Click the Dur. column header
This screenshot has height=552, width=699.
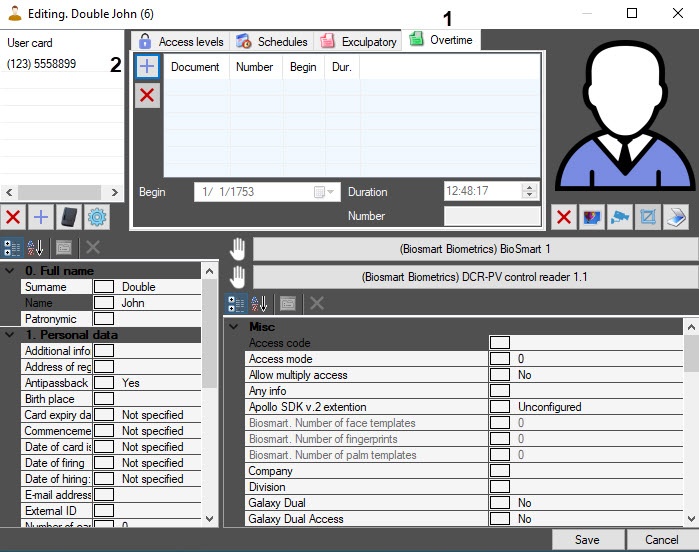coord(342,67)
